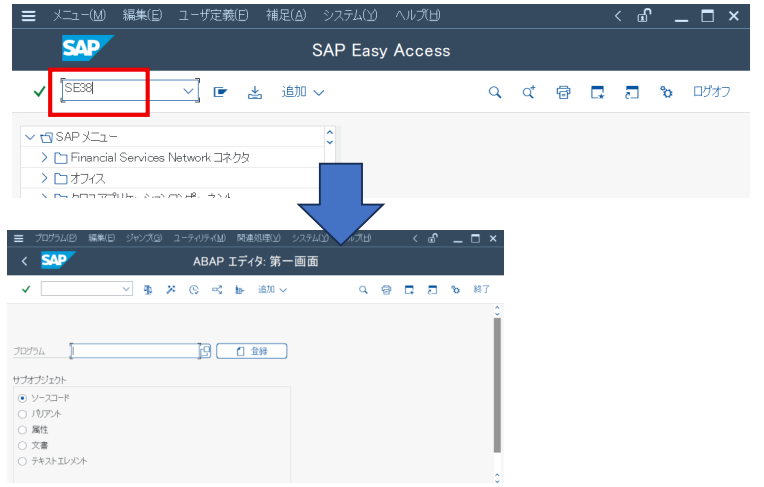Viewport: 764px width, 487px height.
Task: Open the settings gear icon in Easy Access toolbar
Action: 666,92
